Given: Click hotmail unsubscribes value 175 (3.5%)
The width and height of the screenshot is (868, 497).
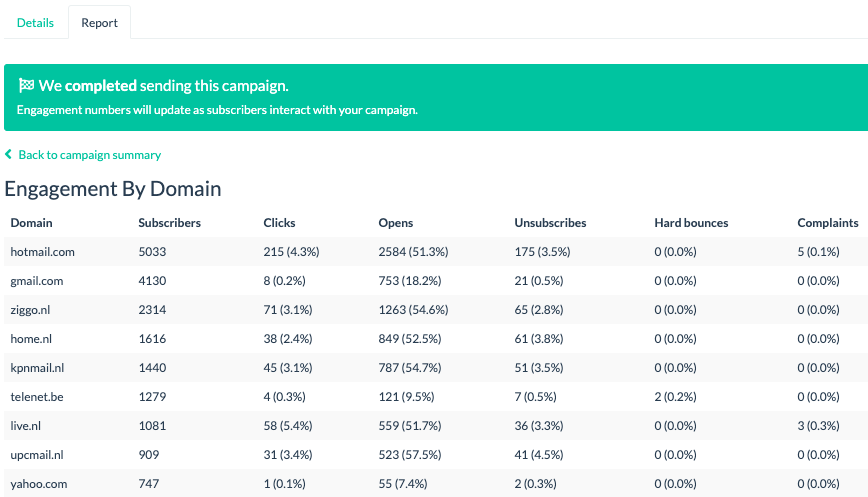Looking at the screenshot, I should [542, 252].
